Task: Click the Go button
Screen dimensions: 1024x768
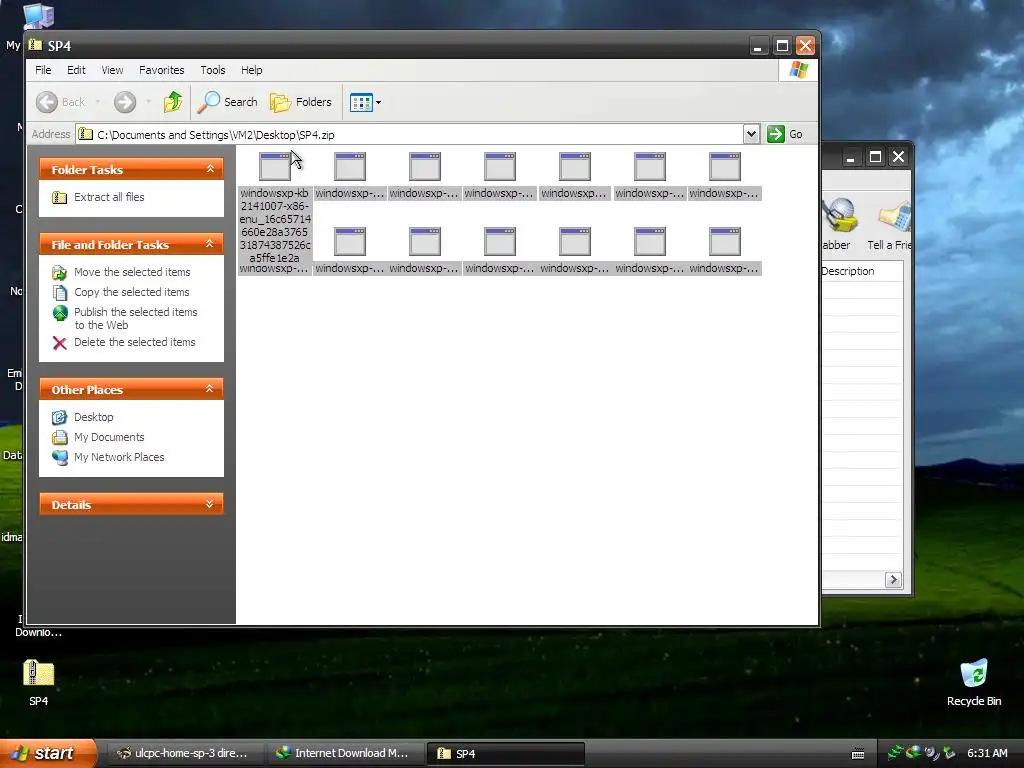Action: (x=785, y=134)
